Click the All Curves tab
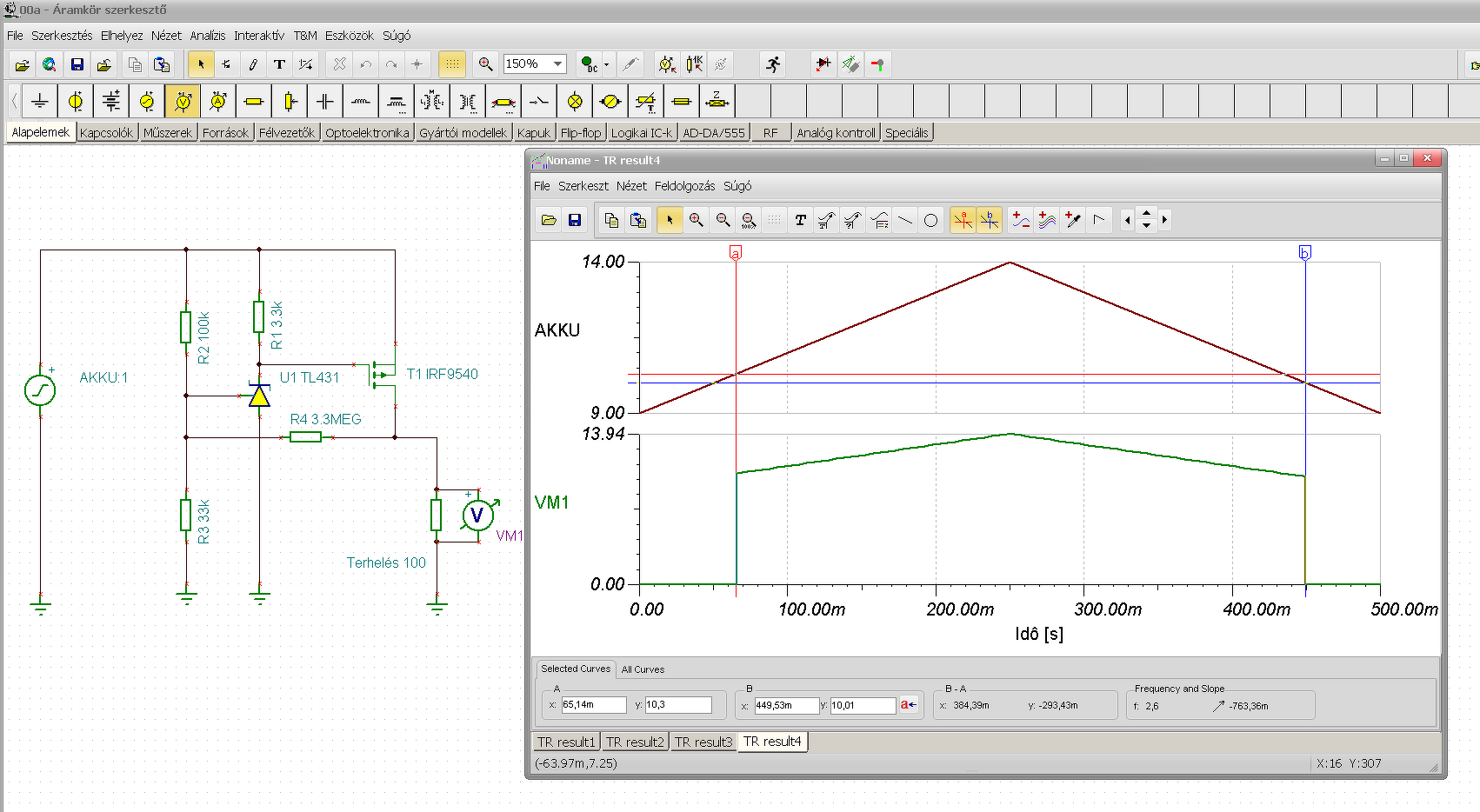The height and width of the screenshot is (812, 1480). tap(643, 669)
